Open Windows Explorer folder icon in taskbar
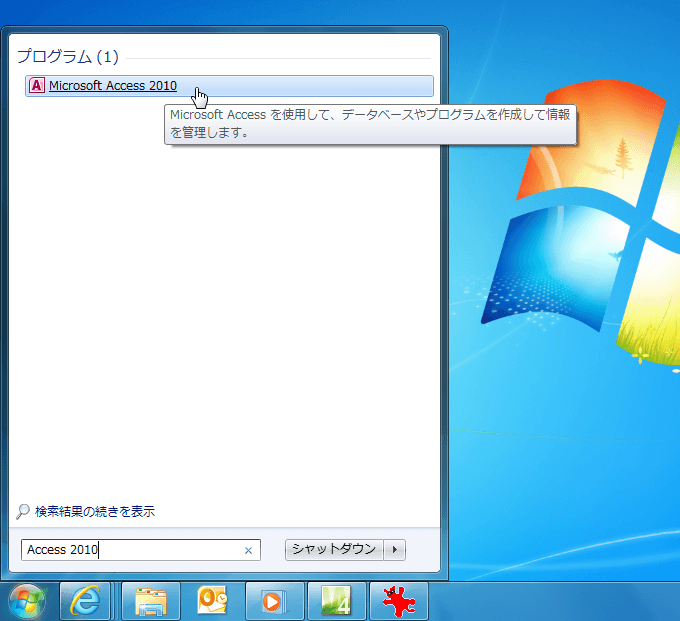This screenshot has width=680, height=621. click(151, 601)
